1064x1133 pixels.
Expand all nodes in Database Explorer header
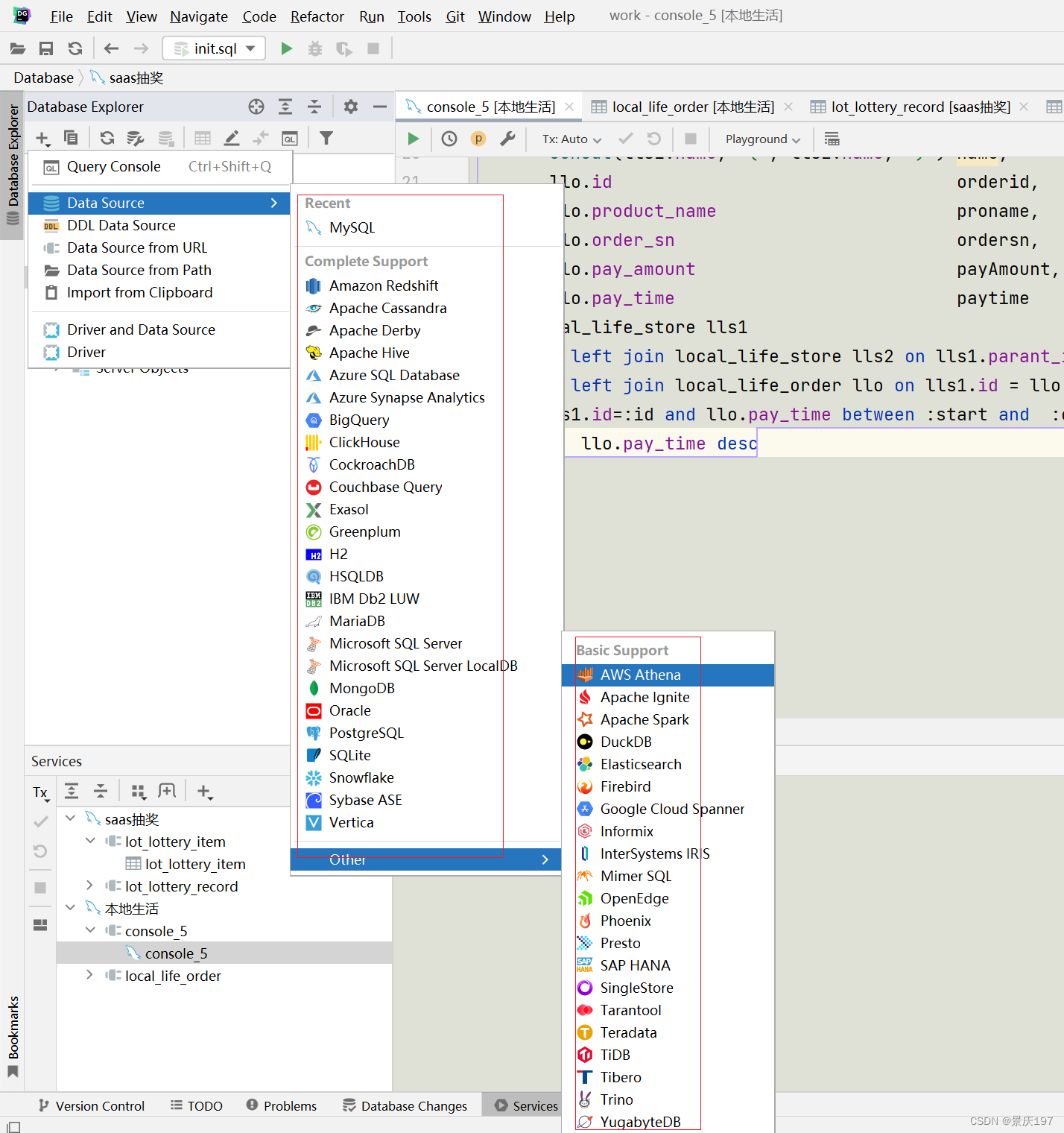coord(285,107)
